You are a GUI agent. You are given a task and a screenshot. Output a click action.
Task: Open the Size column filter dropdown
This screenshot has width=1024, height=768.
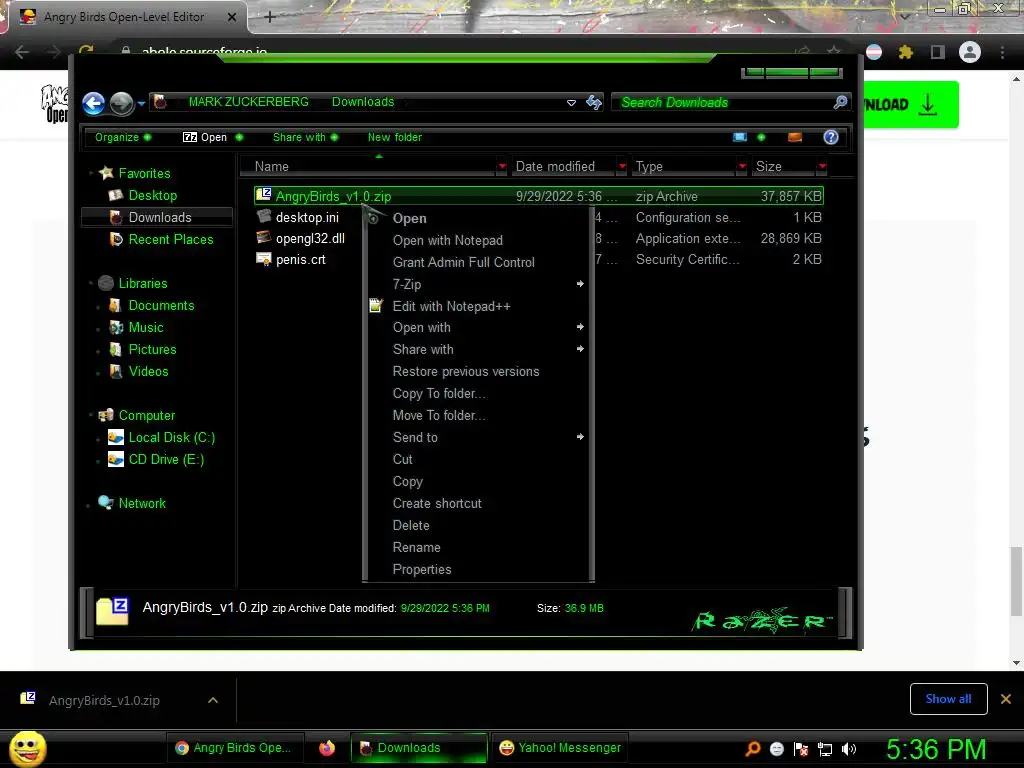[x=822, y=167]
